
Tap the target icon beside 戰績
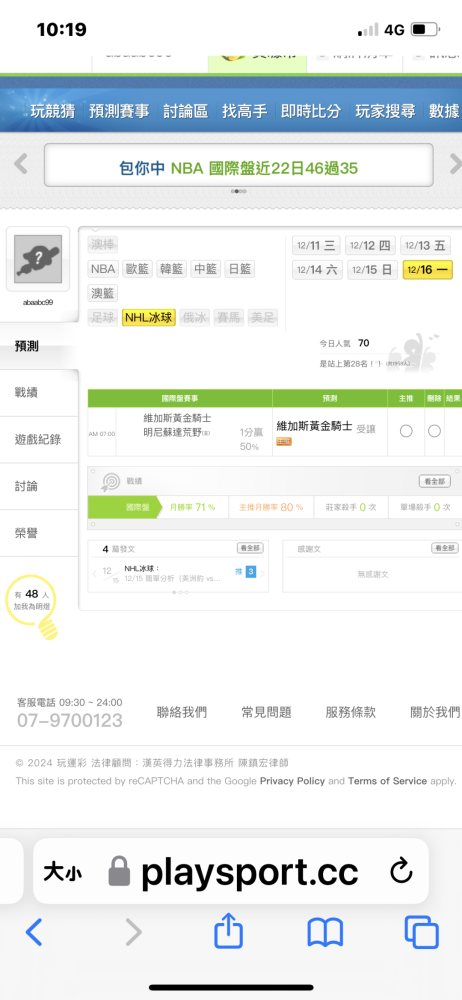(x=110, y=482)
